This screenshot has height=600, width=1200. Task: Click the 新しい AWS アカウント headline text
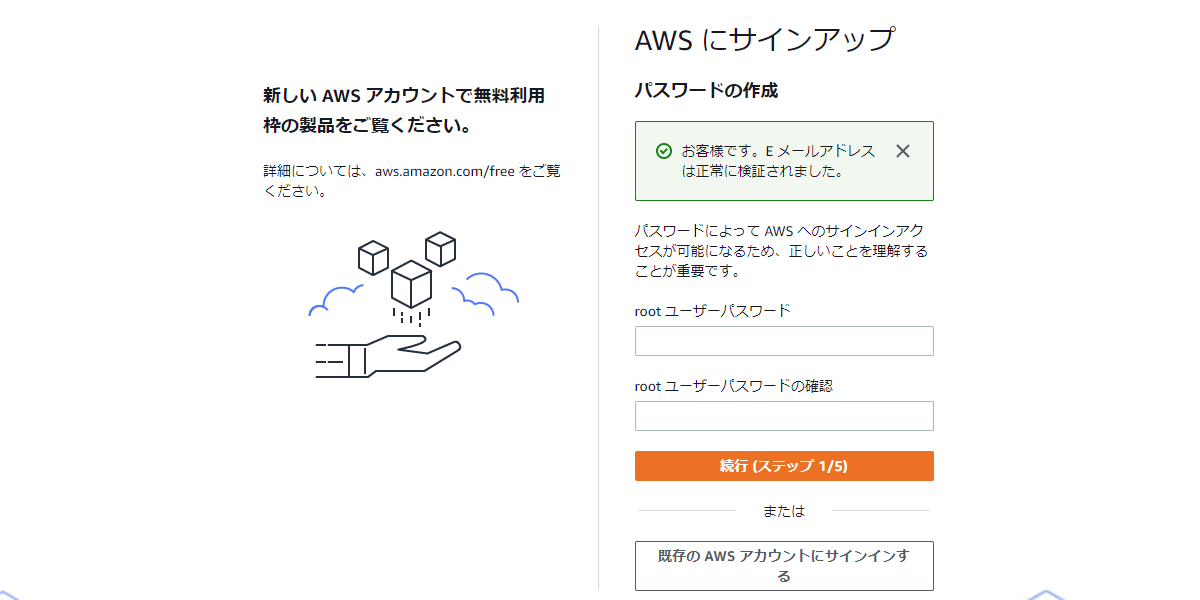point(404,111)
